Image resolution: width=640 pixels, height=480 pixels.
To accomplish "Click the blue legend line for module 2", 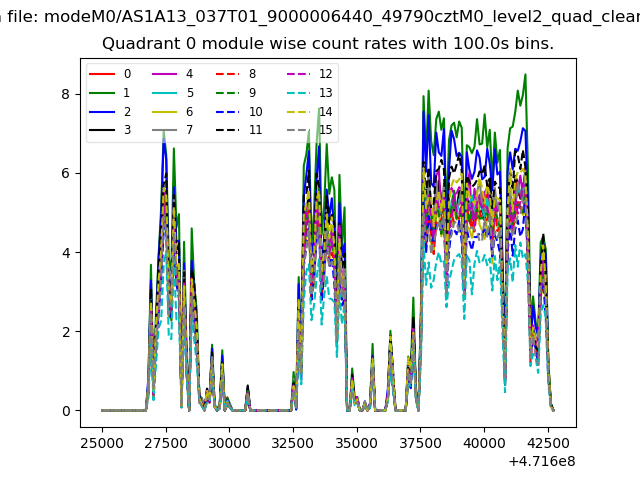I will [x=102, y=111].
